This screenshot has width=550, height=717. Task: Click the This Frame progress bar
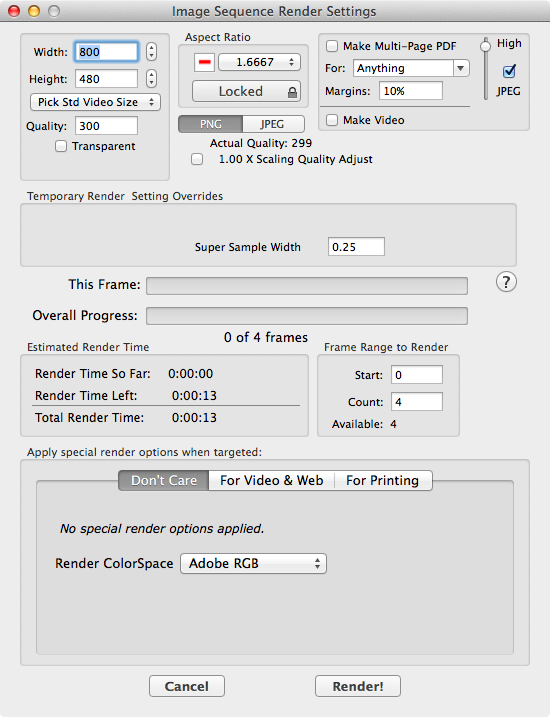pyautogui.click(x=307, y=286)
